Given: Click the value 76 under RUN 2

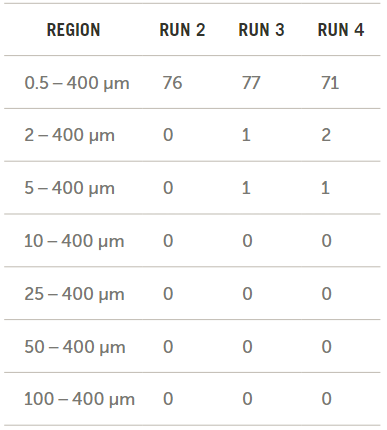Looking at the screenshot, I should 172,83.
